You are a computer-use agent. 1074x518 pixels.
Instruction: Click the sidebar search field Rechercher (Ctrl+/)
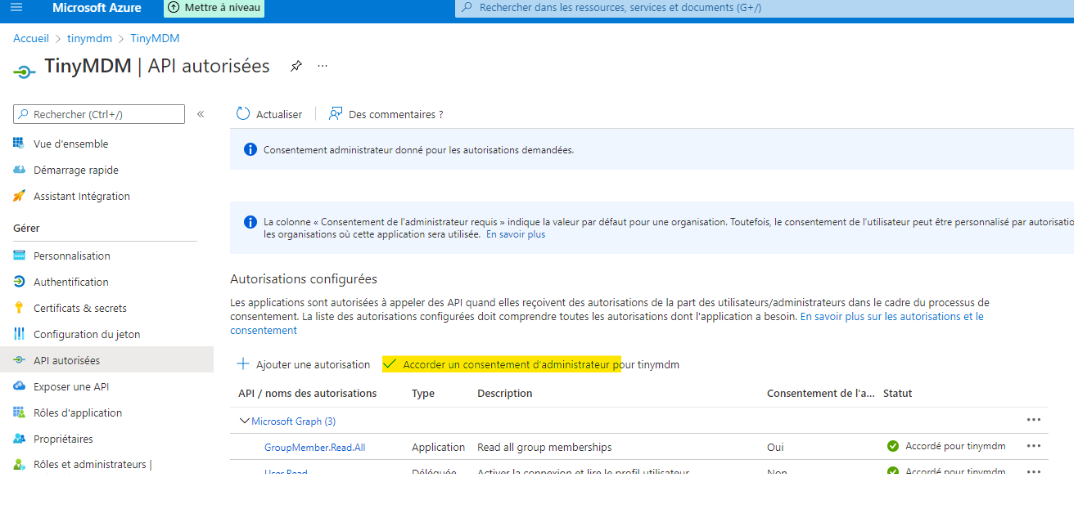[99, 114]
